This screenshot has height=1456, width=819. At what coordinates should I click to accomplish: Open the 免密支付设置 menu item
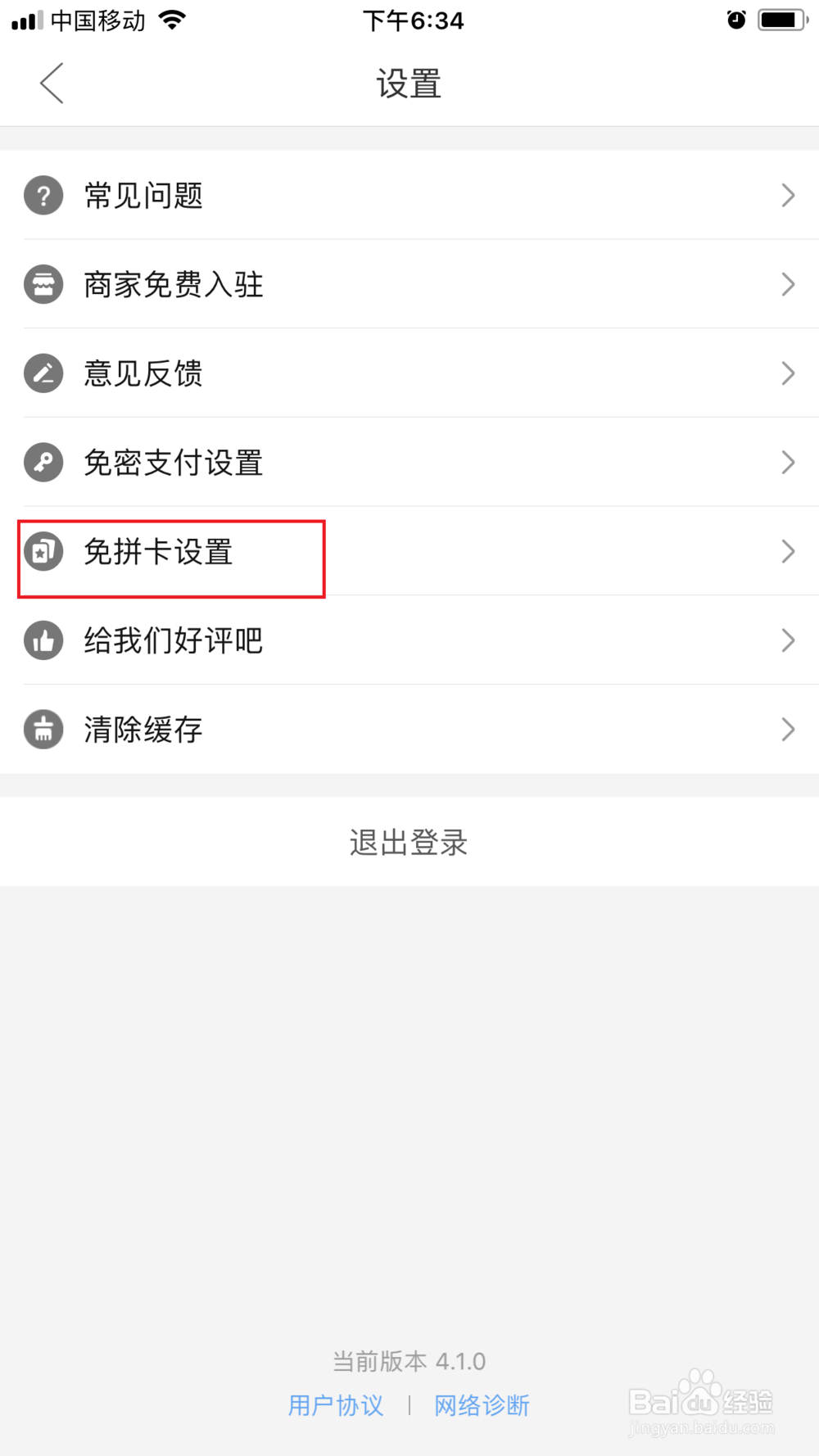[174, 463]
